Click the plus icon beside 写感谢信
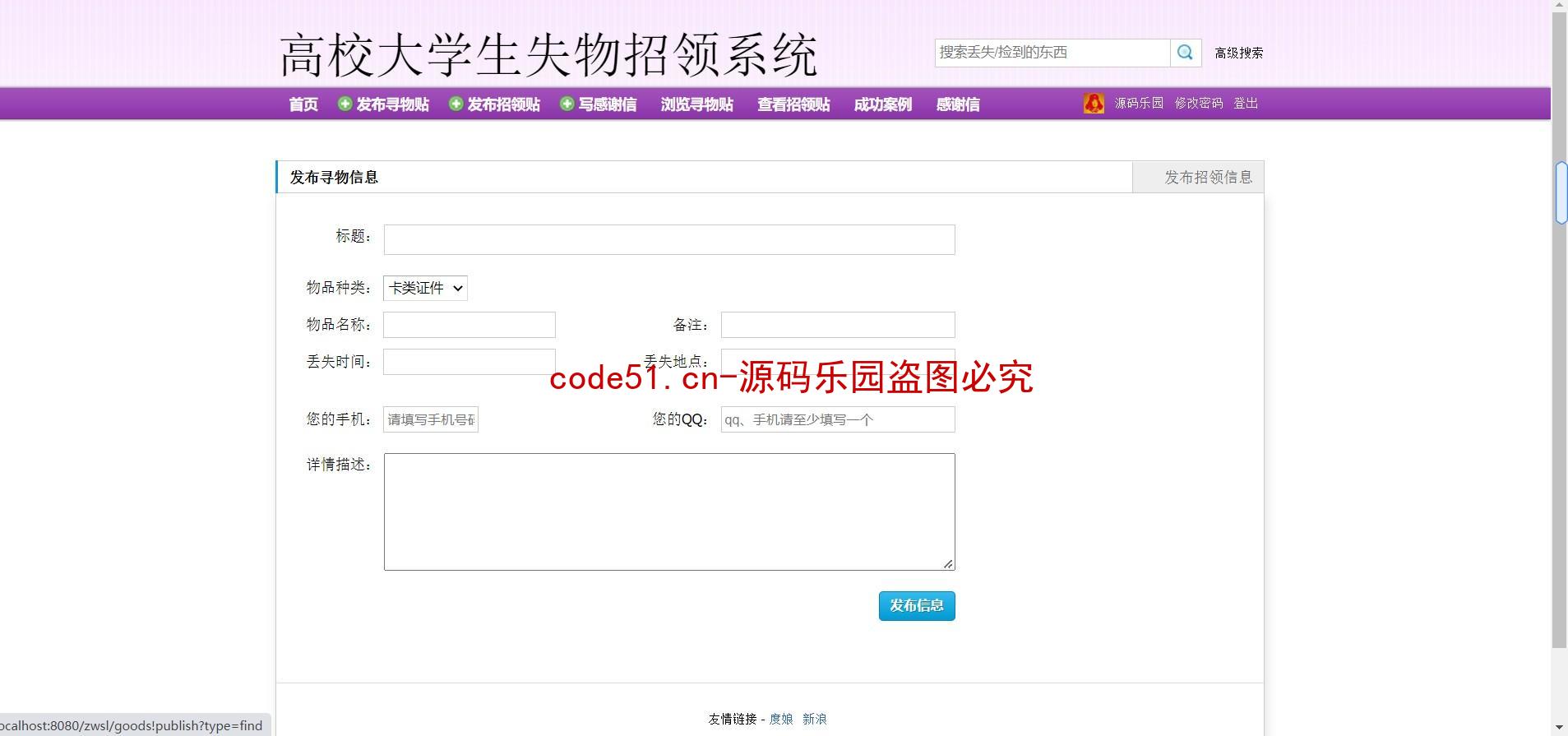This screenshot has height=736, width=1568. (x=567, y=104)
